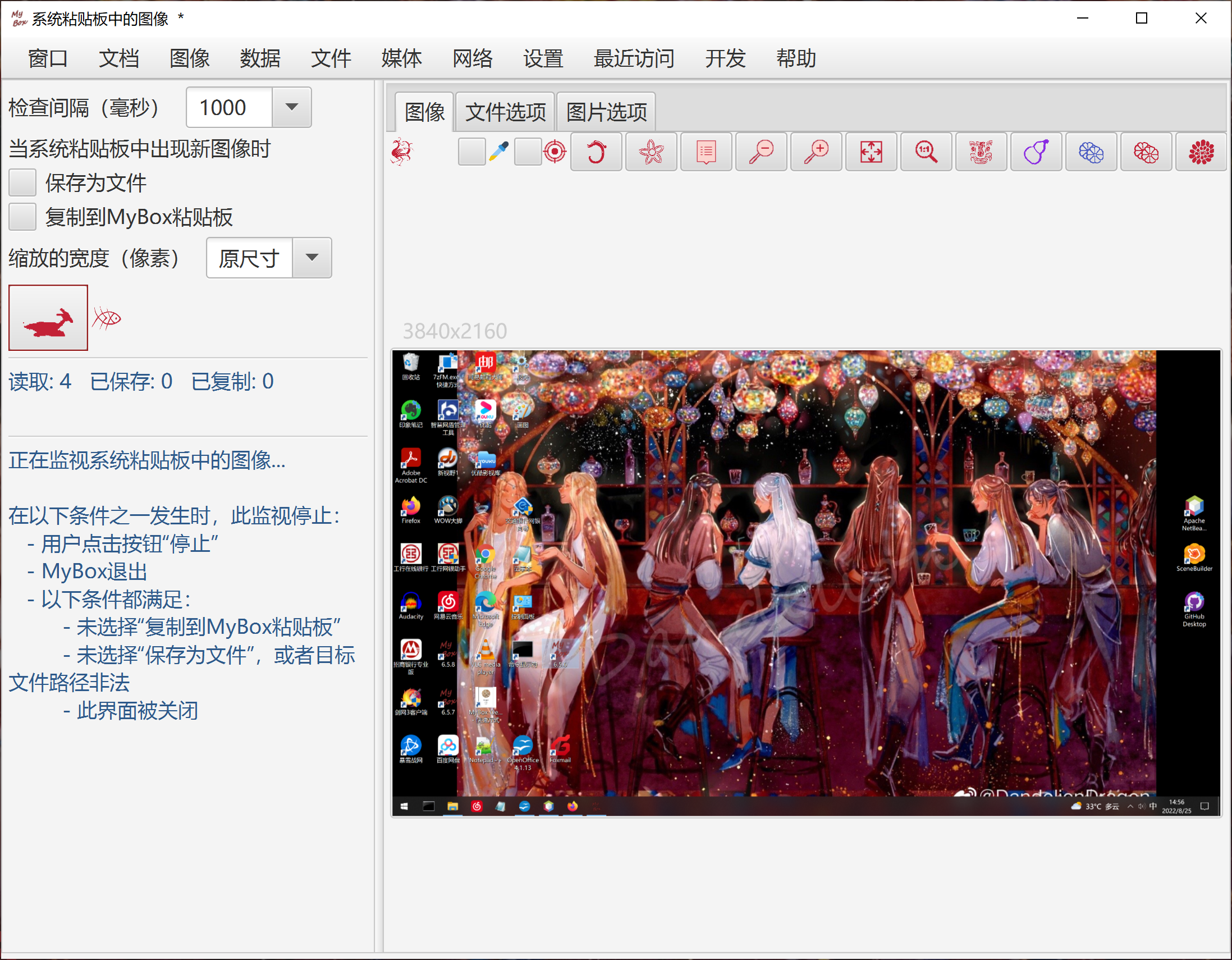1232x960 pixels.
Task: Expand the 缩放的宽度 width dropdown arrow
Action: tap(312, 258)
